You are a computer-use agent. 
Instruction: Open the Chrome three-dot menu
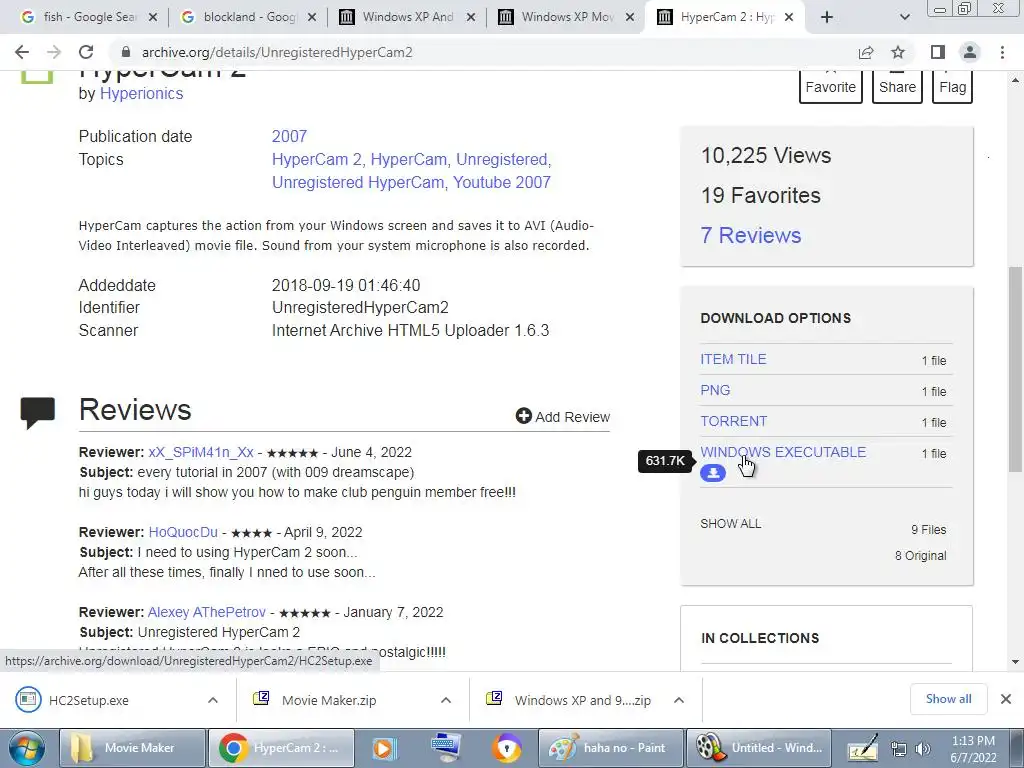tap(1002, 52)
